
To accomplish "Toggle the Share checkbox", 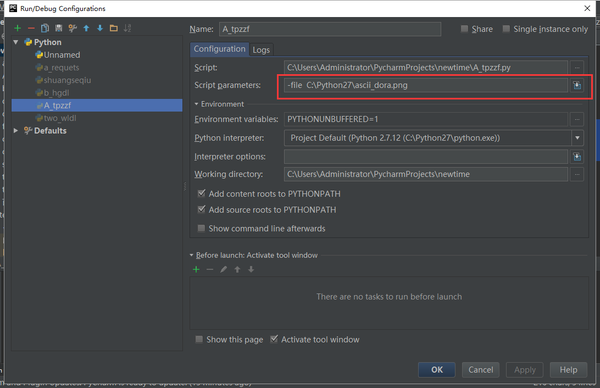I will [464, 29].
